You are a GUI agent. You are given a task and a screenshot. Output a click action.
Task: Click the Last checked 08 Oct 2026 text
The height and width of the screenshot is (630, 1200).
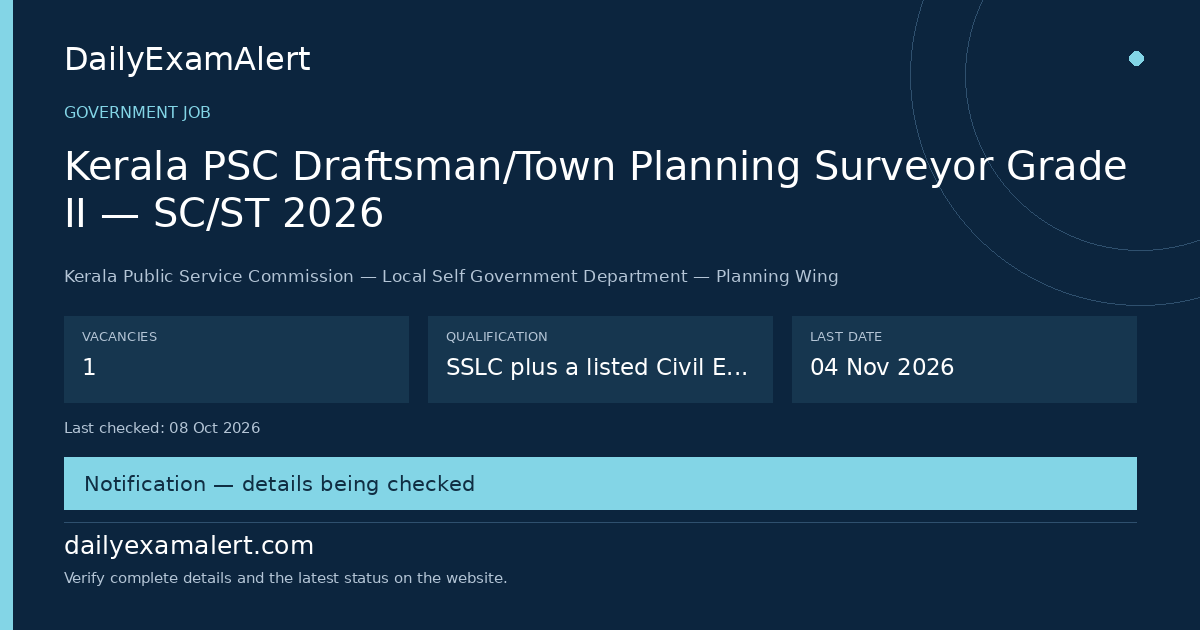[162, 428]
